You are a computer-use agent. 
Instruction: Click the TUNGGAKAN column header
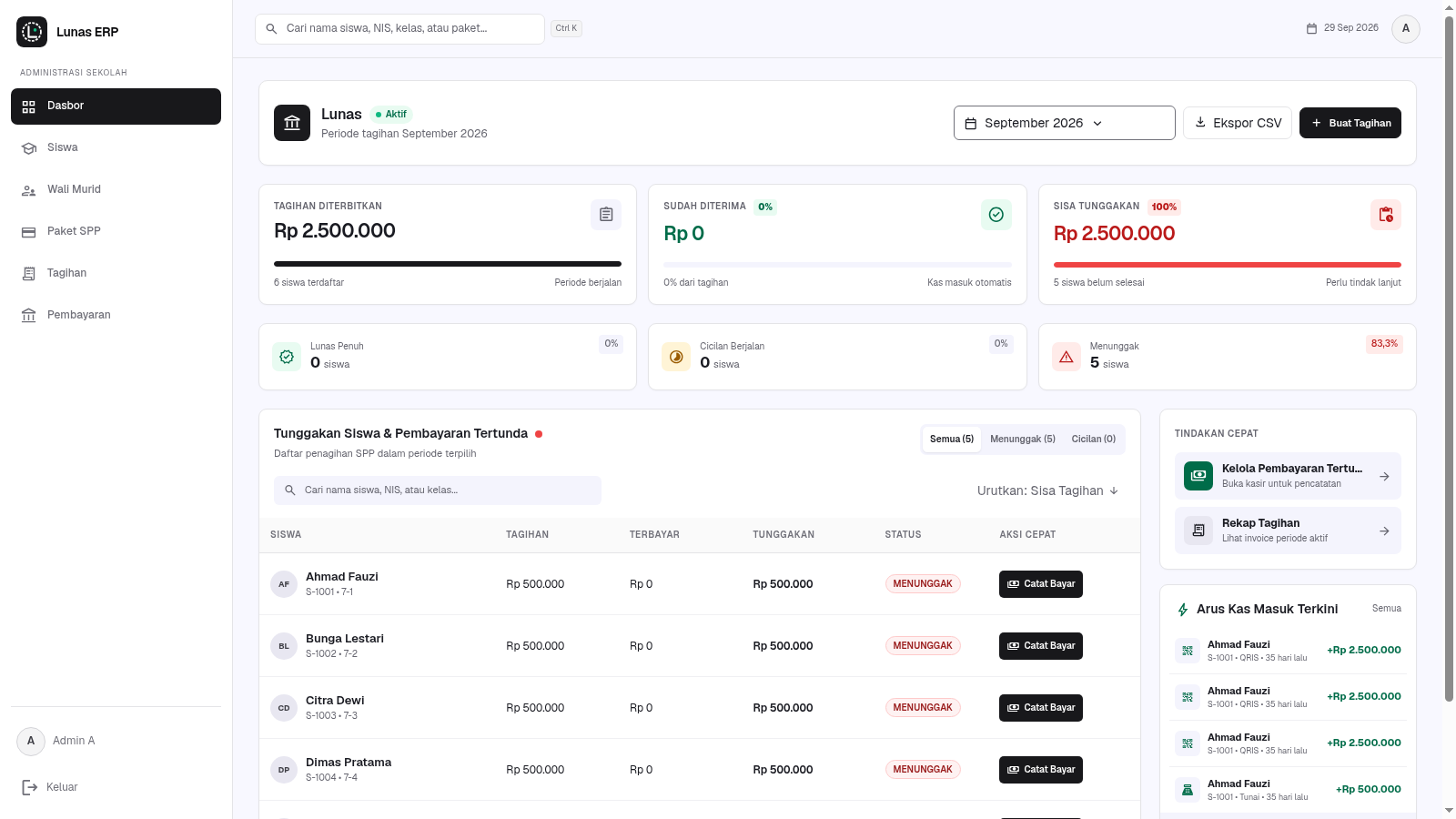[784, 535]
